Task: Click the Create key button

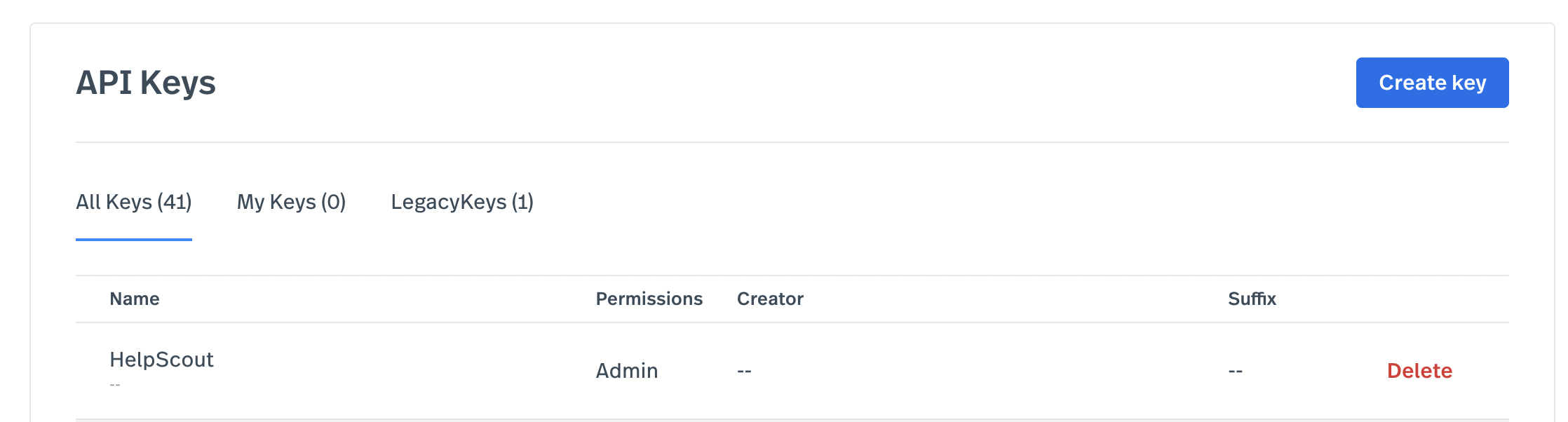Action: coord(1431,83)
